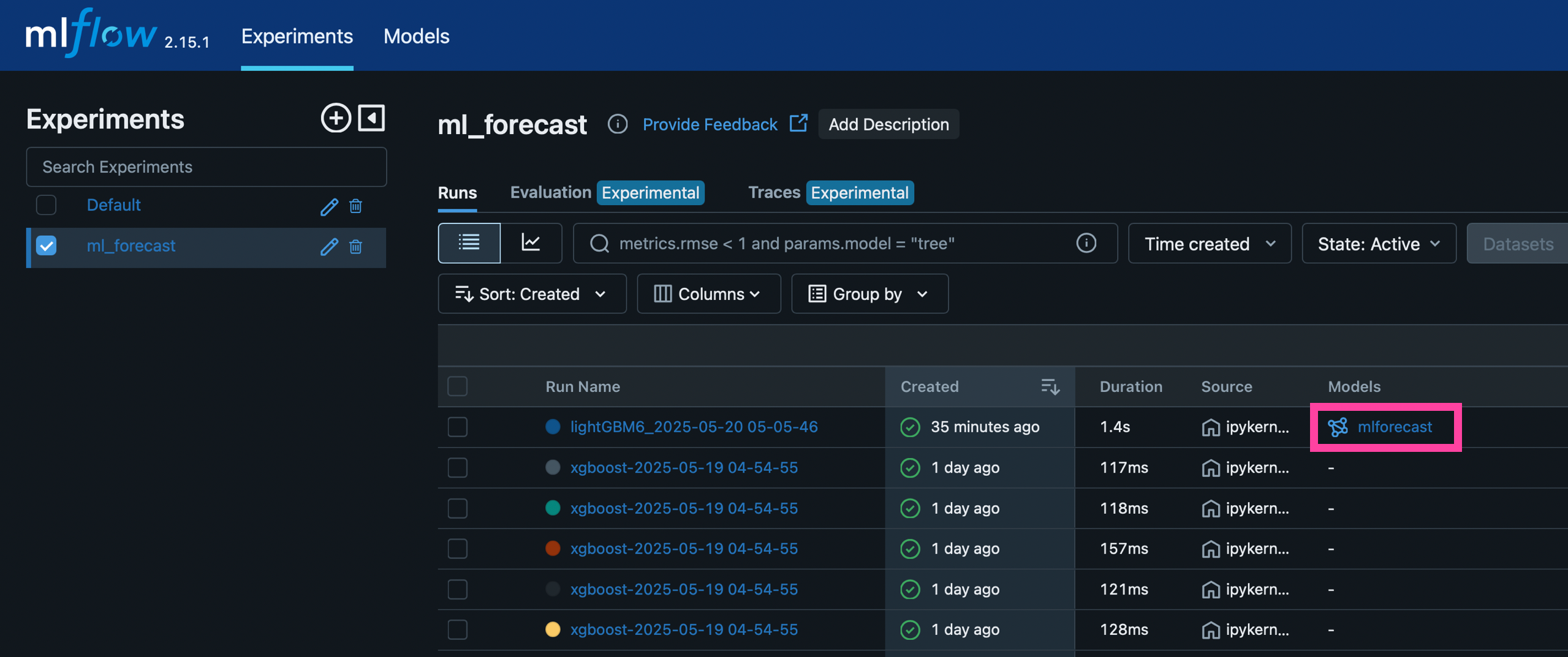Click inside the Search Experiments field
1568x657 pixels.
(x=206, y=167)
